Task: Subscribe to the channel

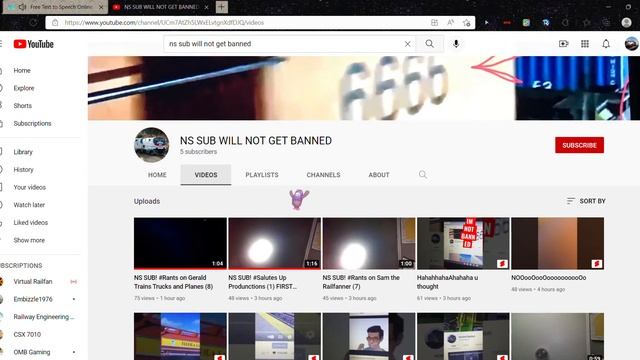Action: (579, 145)
